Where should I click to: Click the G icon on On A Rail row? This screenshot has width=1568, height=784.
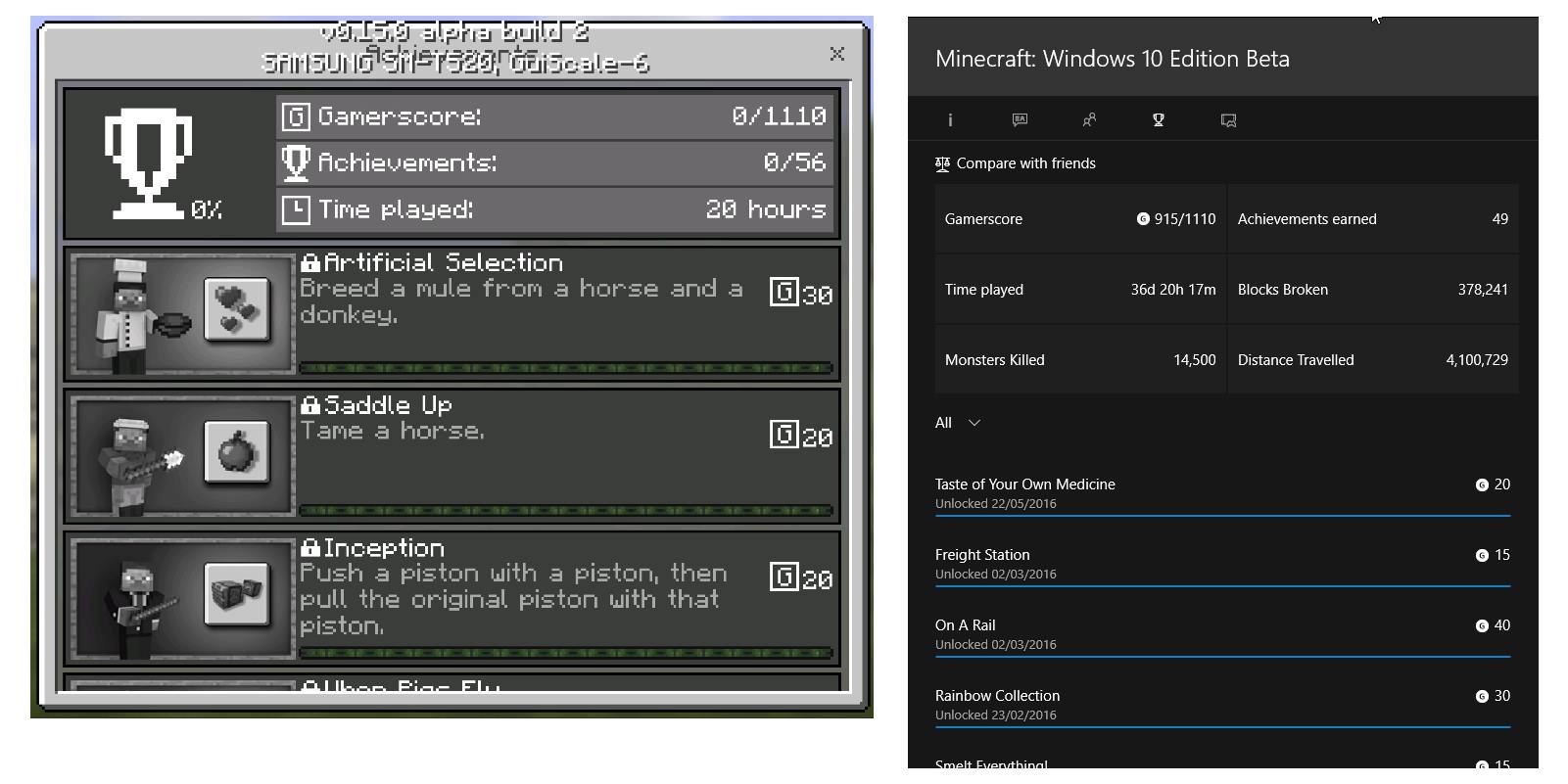1482,625
